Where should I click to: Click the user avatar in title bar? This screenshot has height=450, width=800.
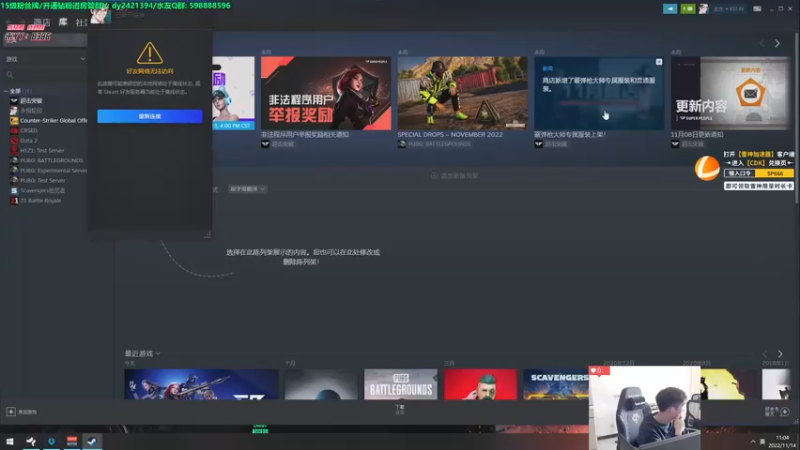point(703,9)
